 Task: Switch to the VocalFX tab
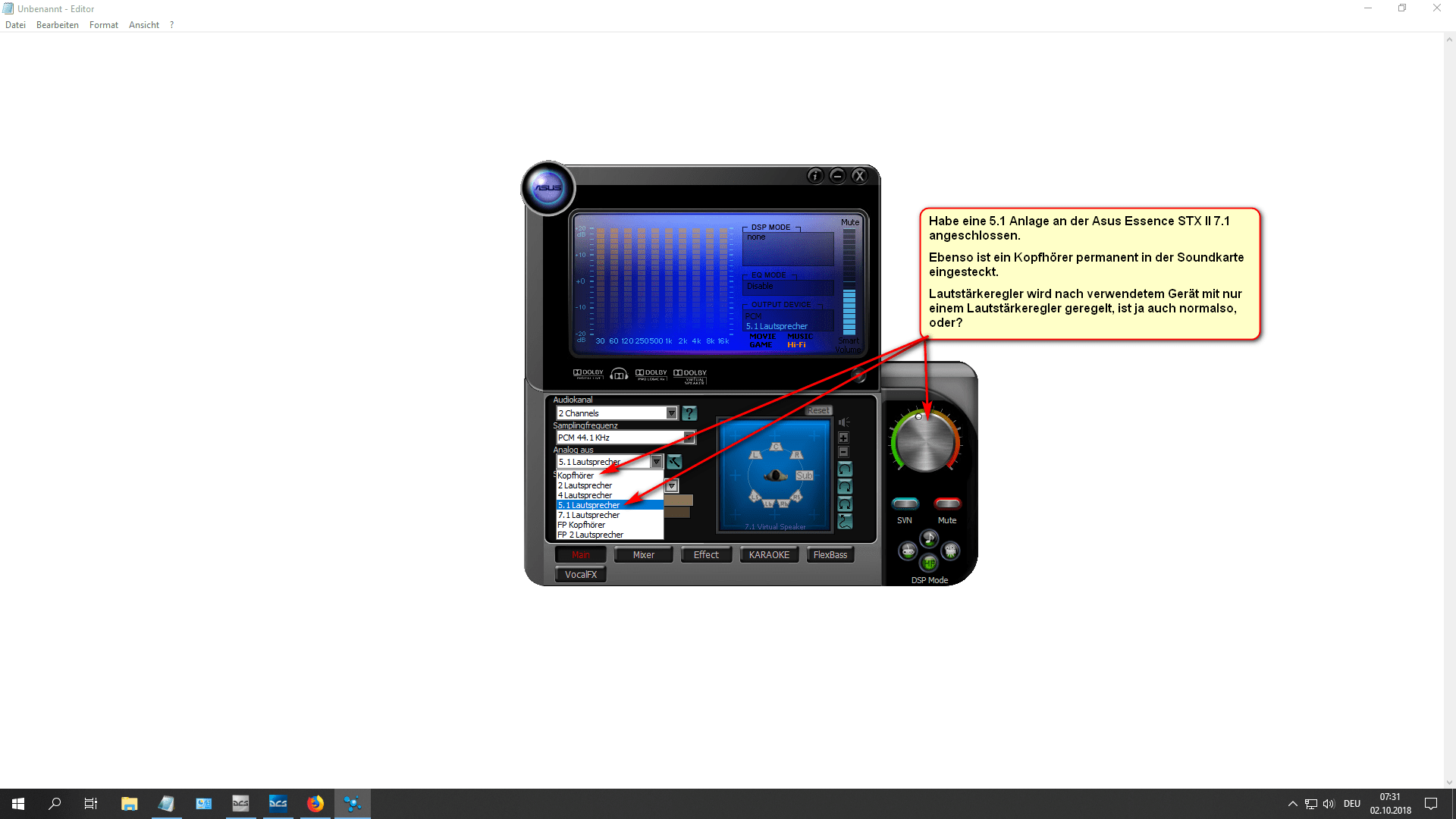[x=581, y=575]
